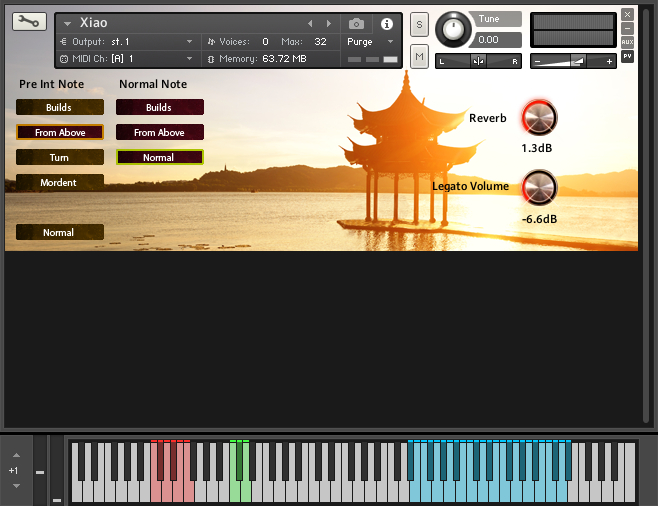The width and height of the screenshot is (658, 506).
Task: Open Xiao instrument name menu arrow
Action: 67,23
